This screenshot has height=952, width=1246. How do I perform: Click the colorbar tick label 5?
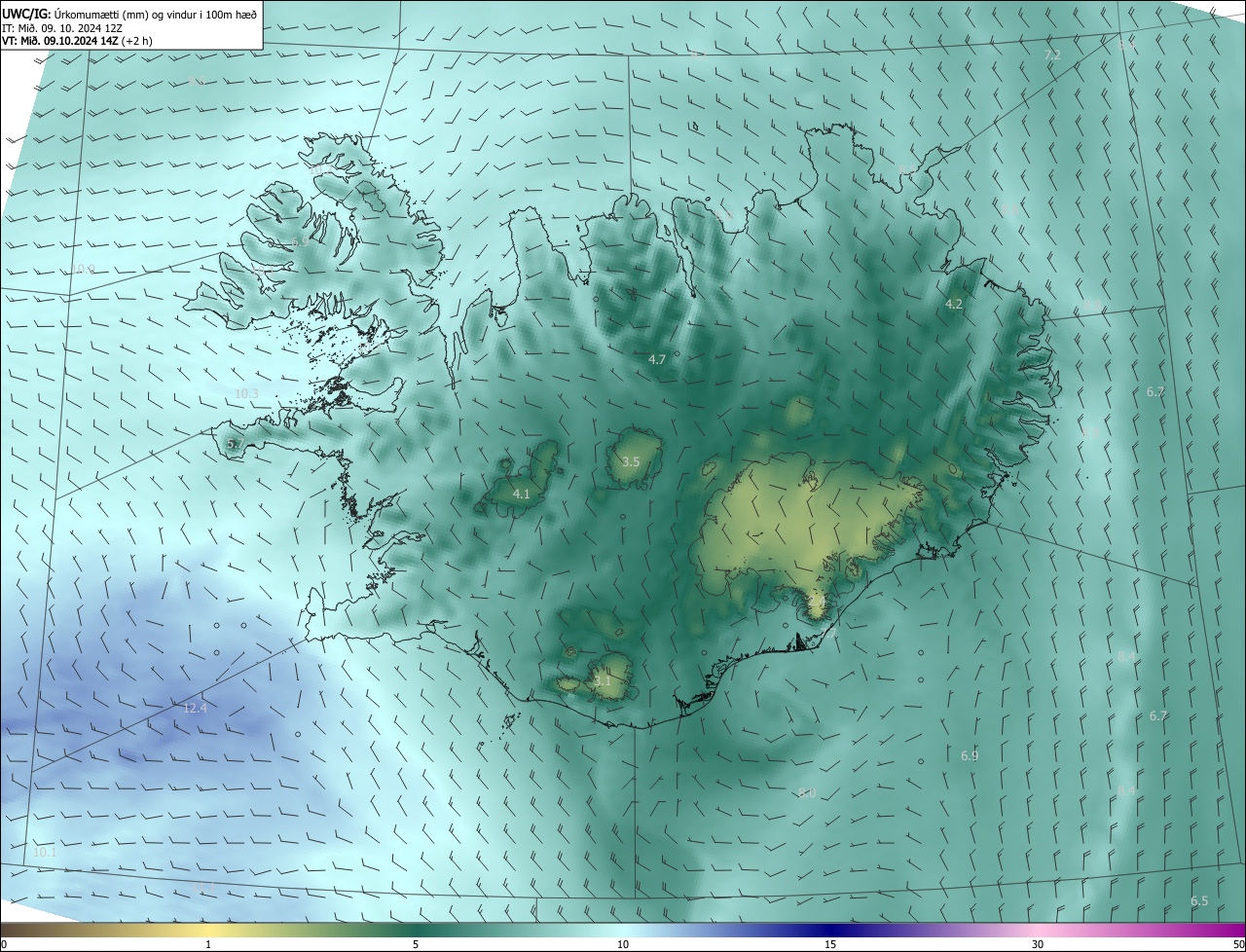[x=416, y=944]
